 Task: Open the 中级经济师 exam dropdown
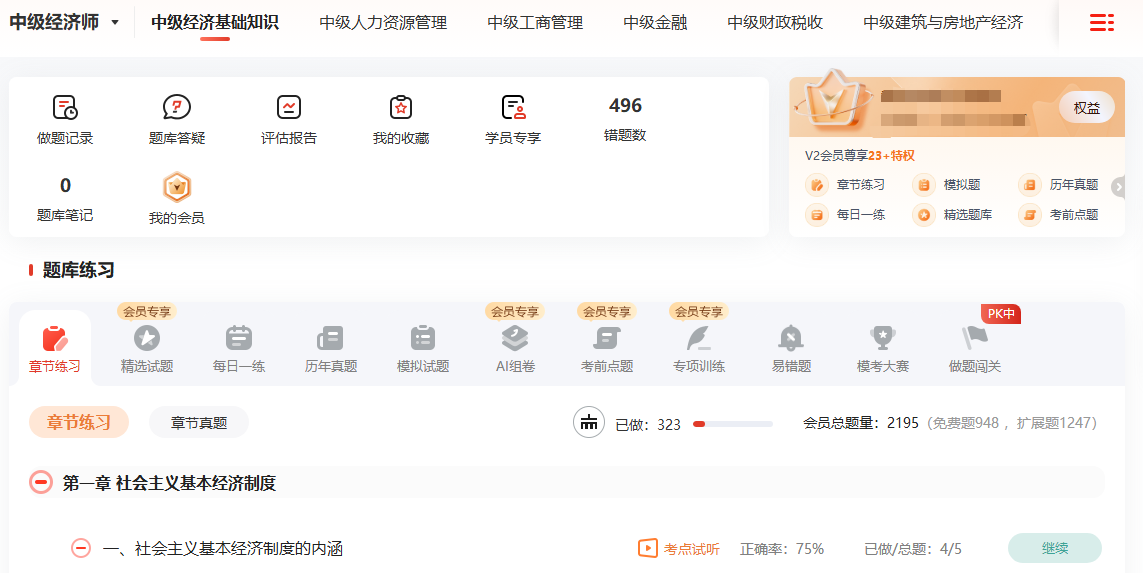(x=65, y=22)
